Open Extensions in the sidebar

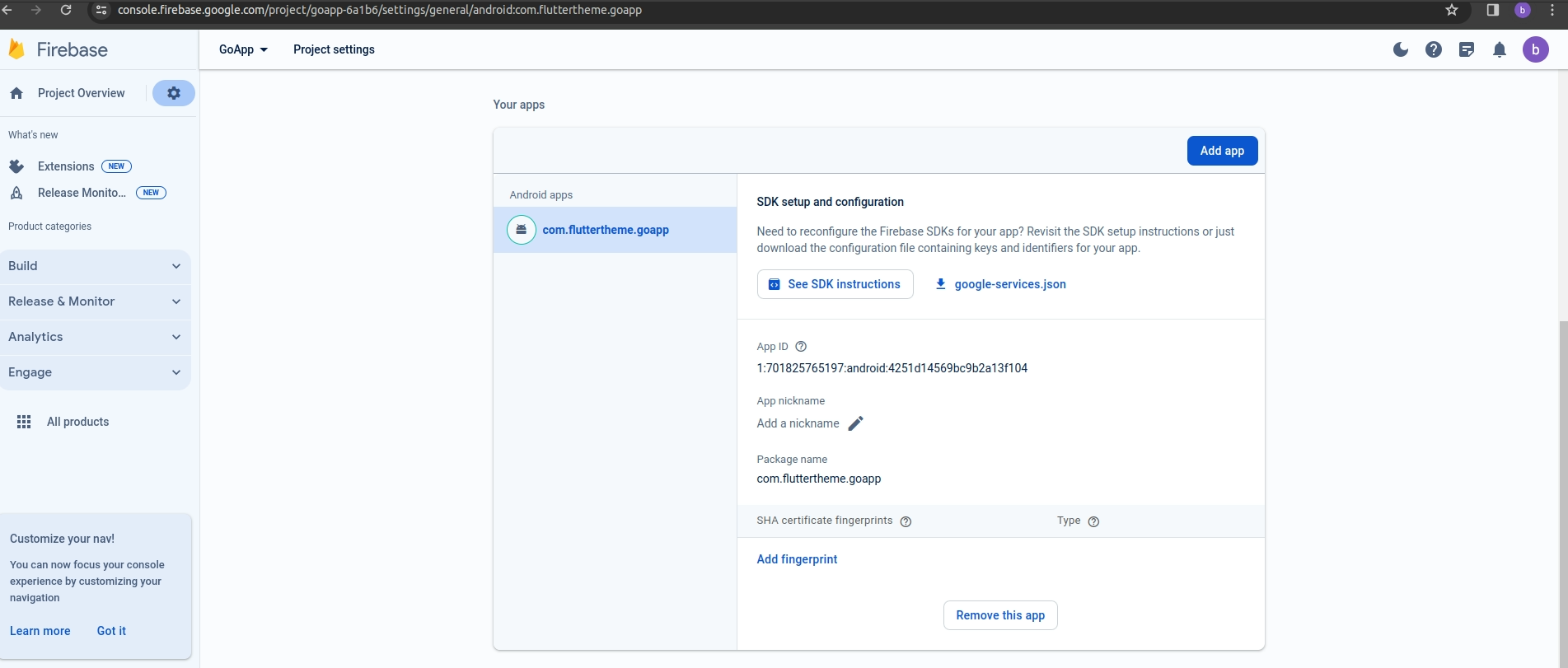point(66,166)
